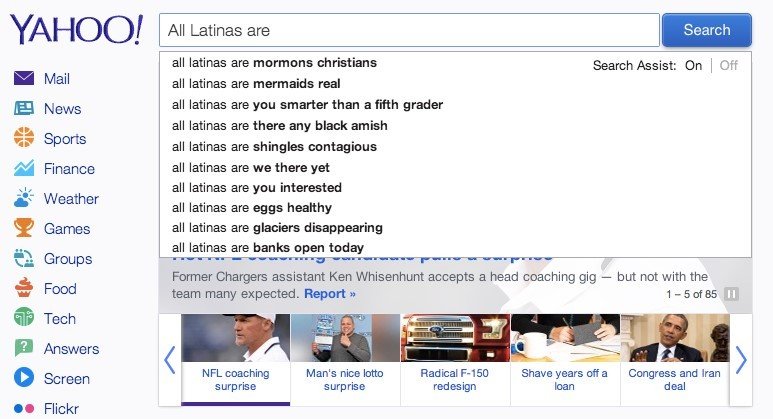
Task: Click the Food cupcake icon
Action: pyautogui.click(x=24, y=289)
